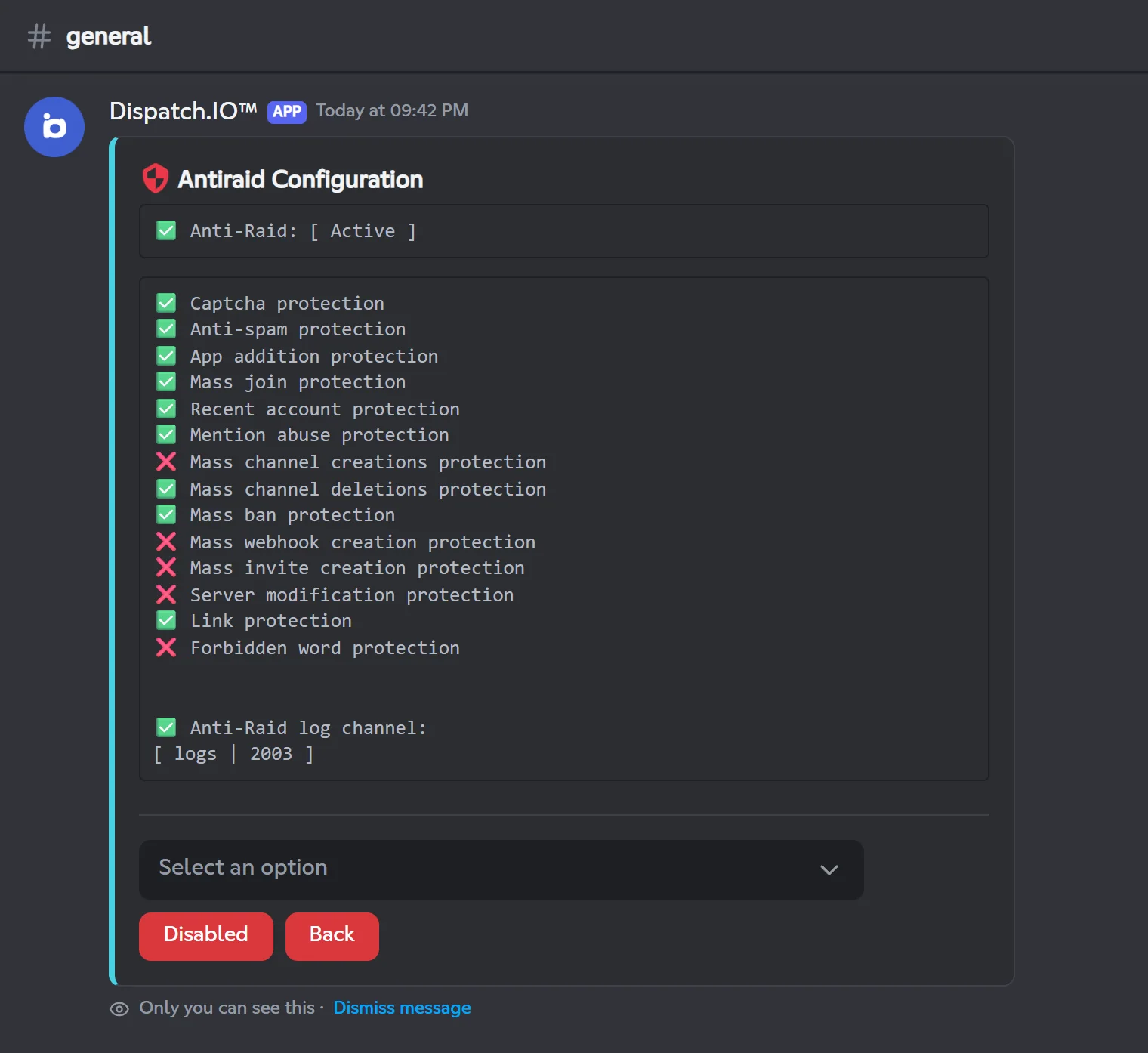This screenshot has height=1053, width=1148.
Task: Click the hashtag channel icon beside general
Action: [x=39, y=36]
